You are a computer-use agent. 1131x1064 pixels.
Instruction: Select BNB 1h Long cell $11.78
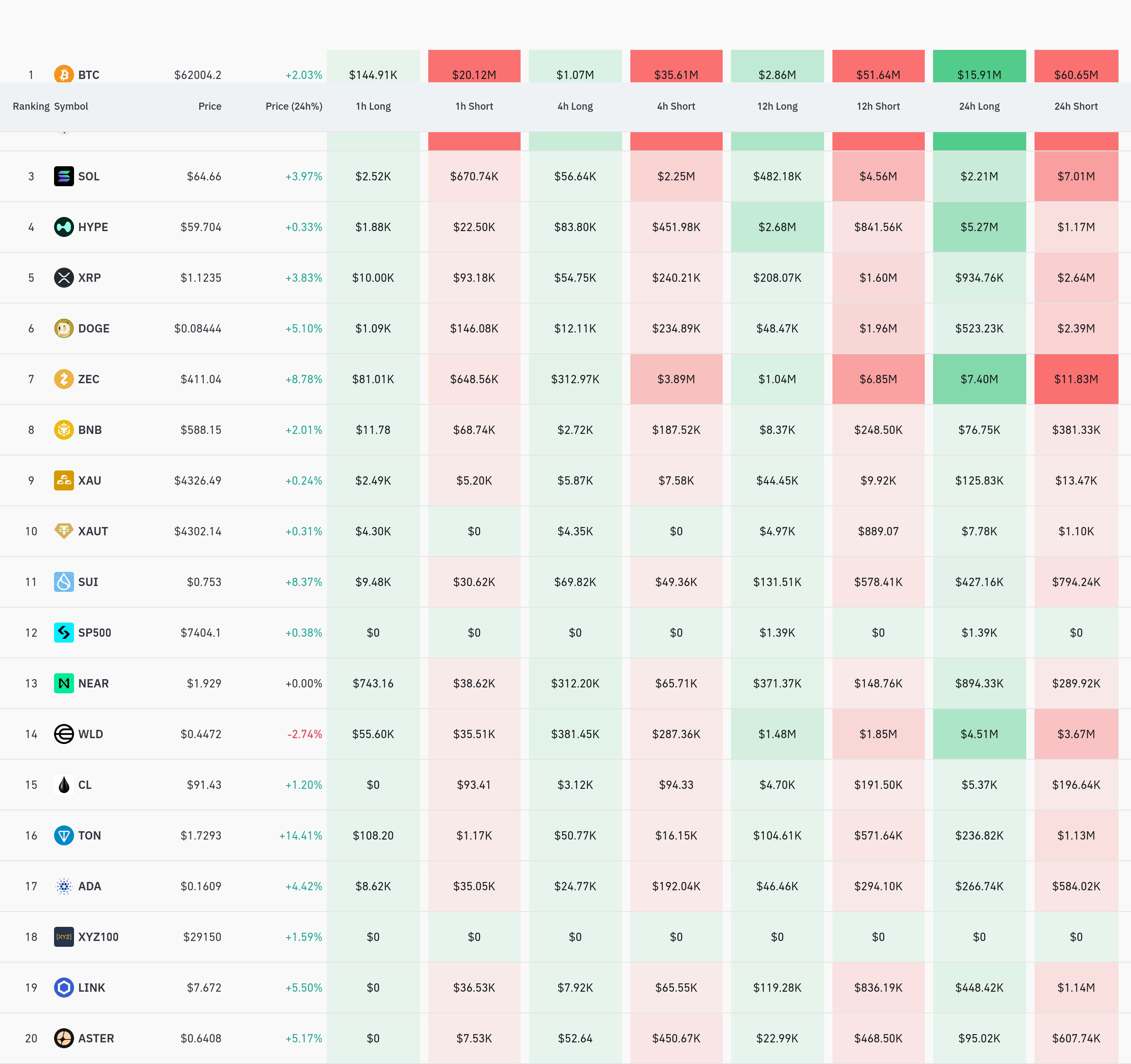373,429
